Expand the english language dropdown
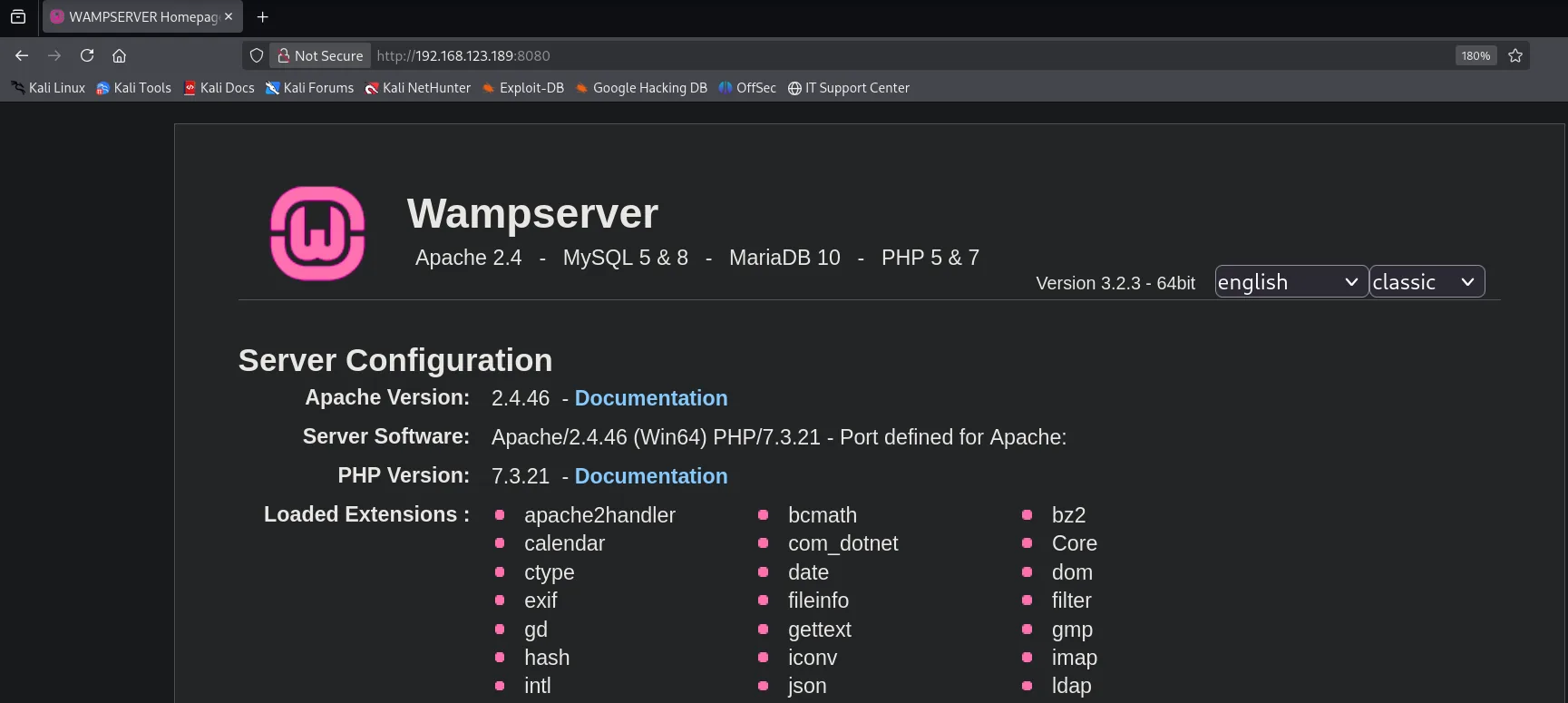The image size is (1568, 703). tap(1291, 281)
